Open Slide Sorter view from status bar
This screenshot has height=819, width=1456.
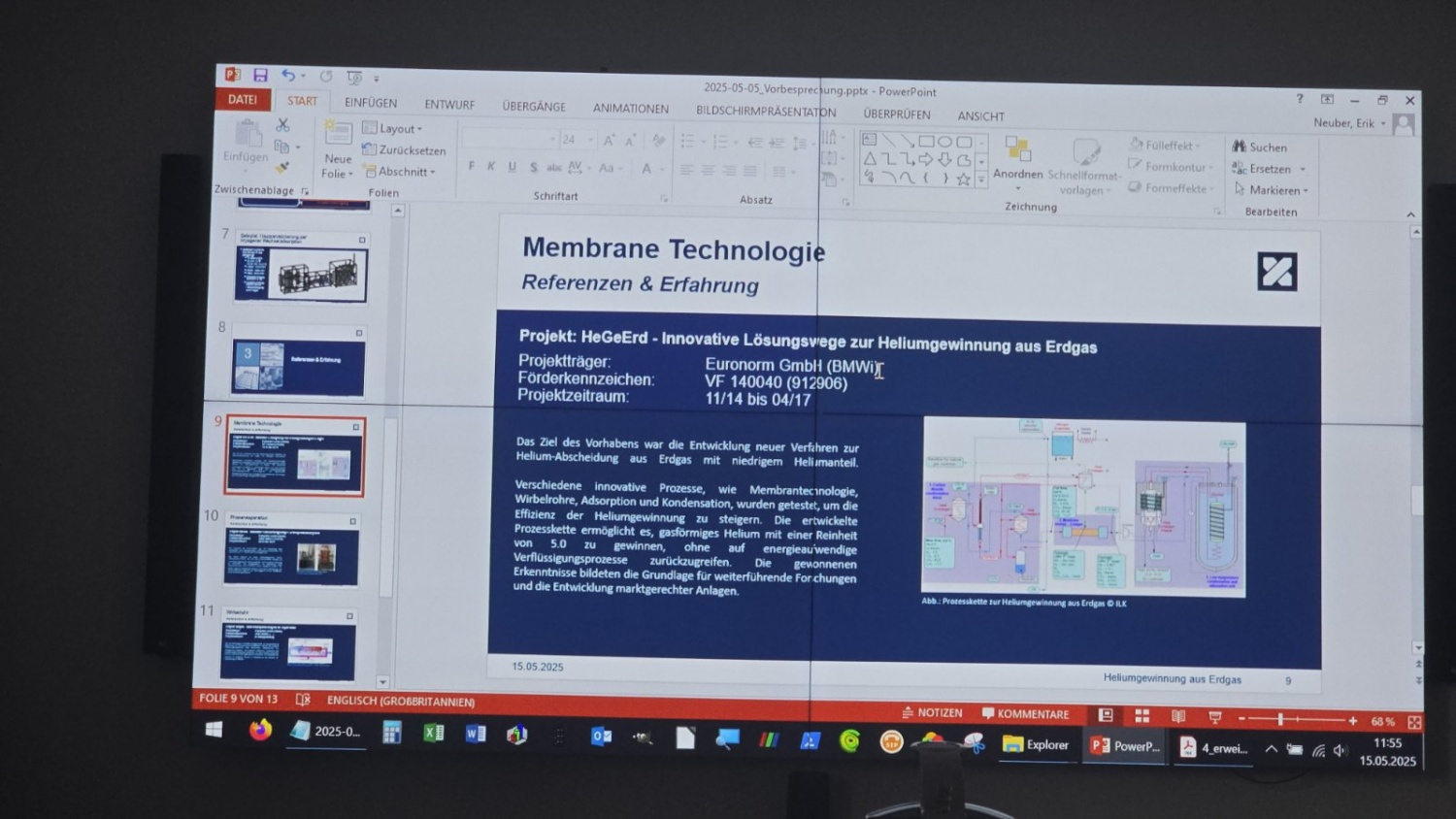[x=1142, y=716]
